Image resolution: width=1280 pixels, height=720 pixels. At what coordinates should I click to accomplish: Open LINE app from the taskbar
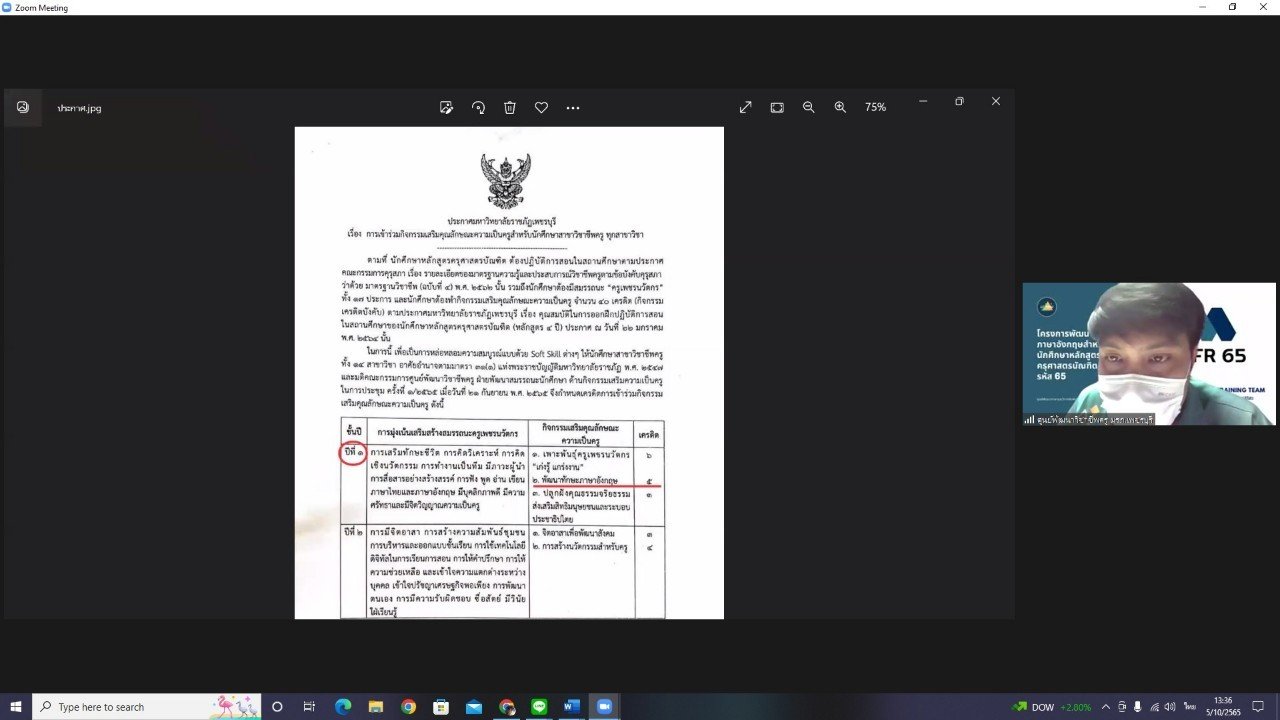[x=539, y=706]
